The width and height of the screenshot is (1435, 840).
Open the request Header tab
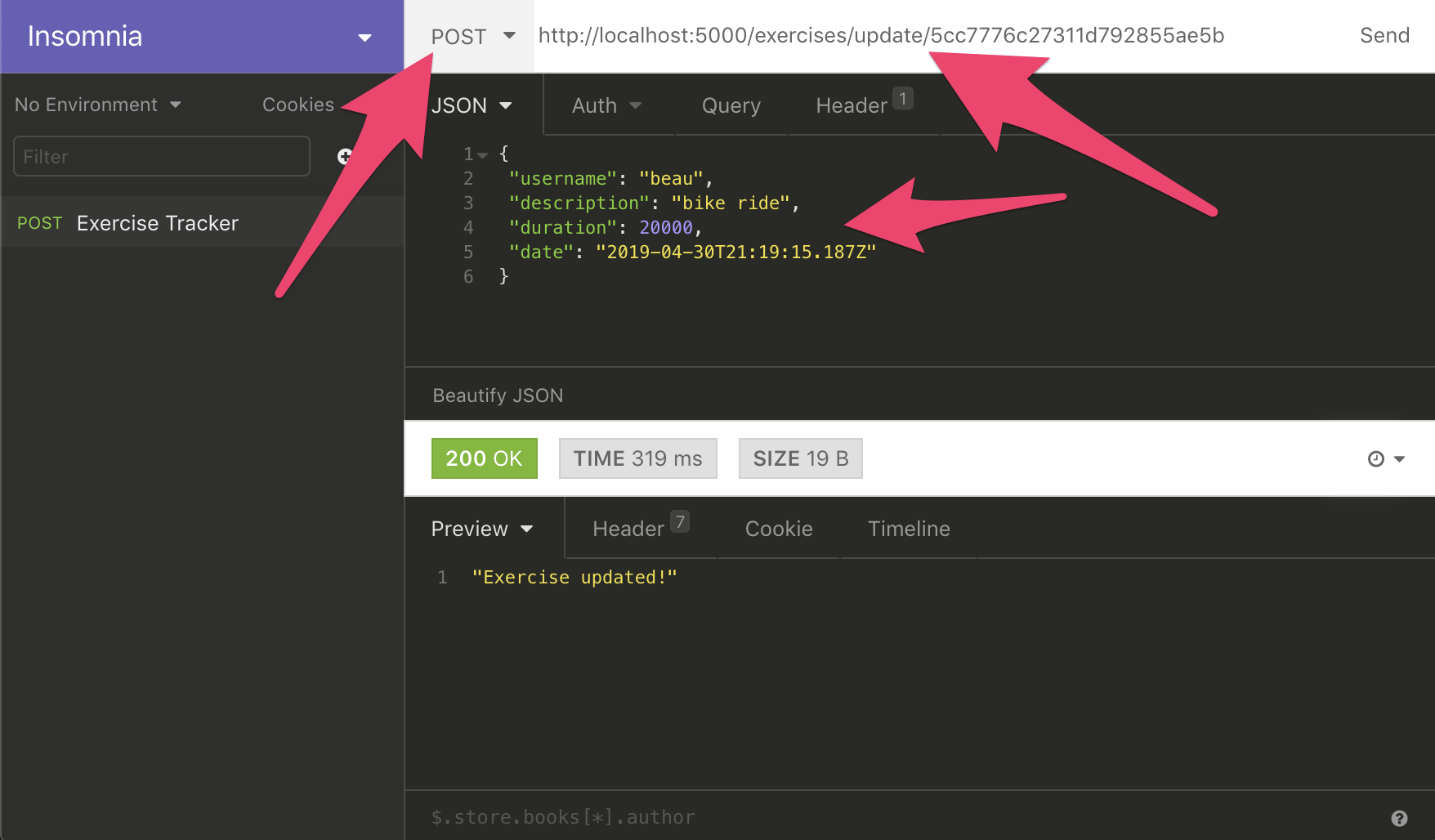pos(852,105)
